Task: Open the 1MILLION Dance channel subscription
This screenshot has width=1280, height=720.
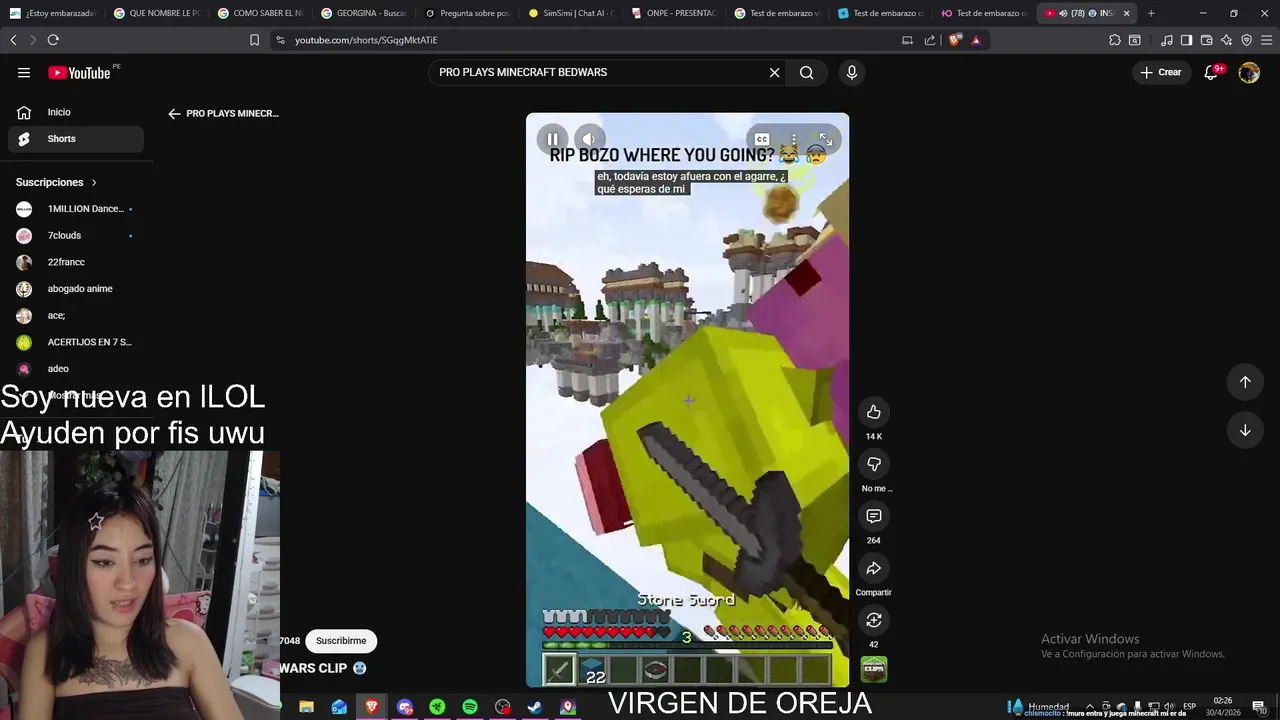Action: click(x=75, y=209)
